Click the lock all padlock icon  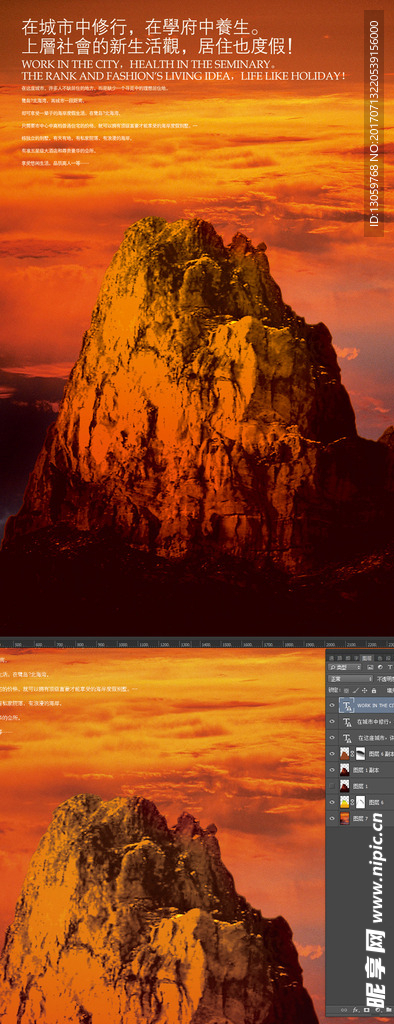tap(374, 690)
